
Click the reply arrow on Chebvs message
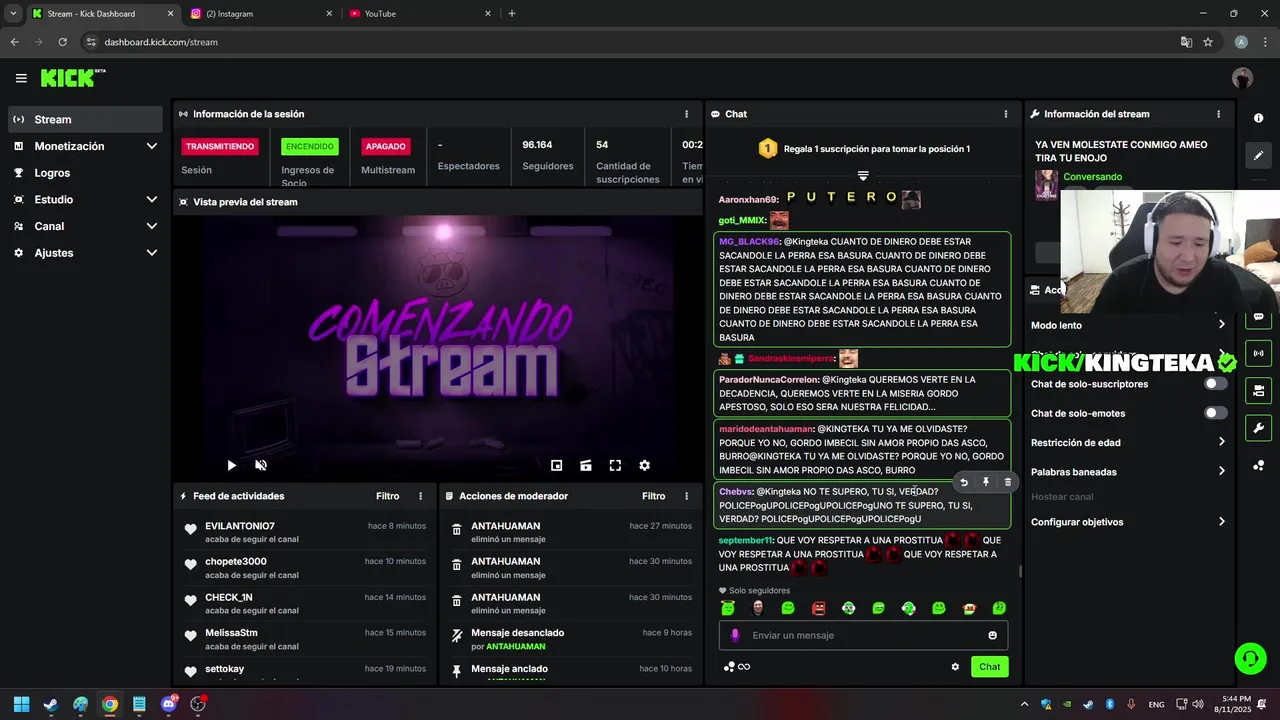click(x=964, y=482)
